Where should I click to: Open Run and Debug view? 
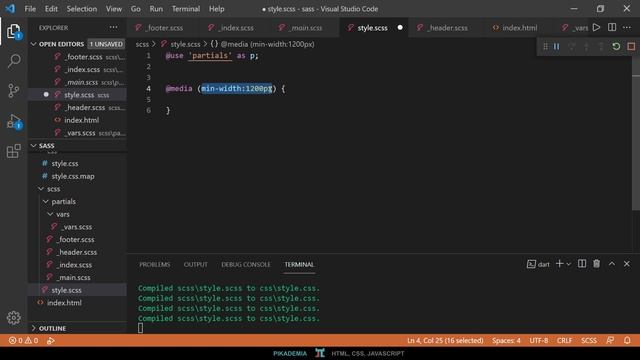(x=14, y=121)
